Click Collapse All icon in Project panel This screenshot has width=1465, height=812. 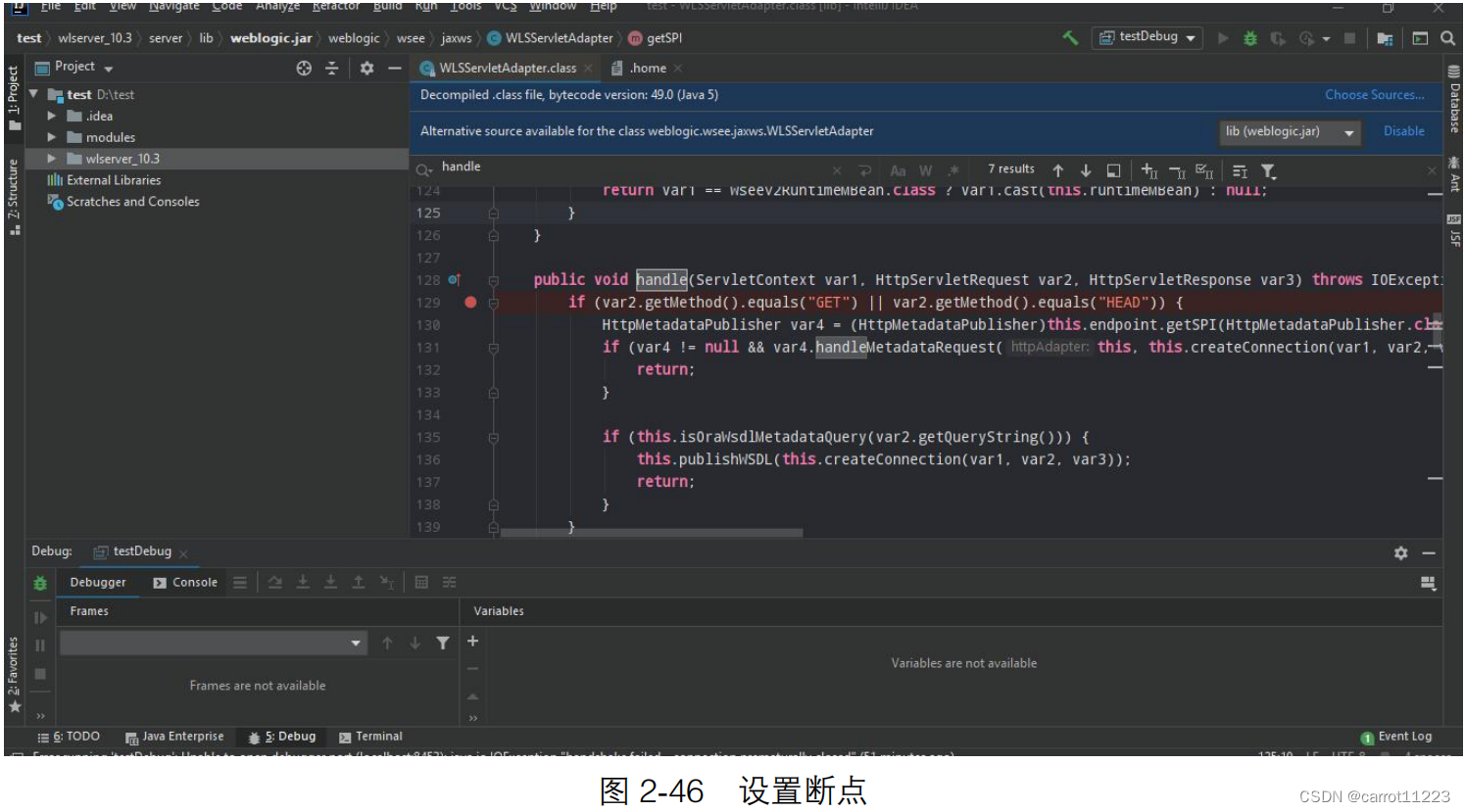pyautogui.click(x=331, y=68)
